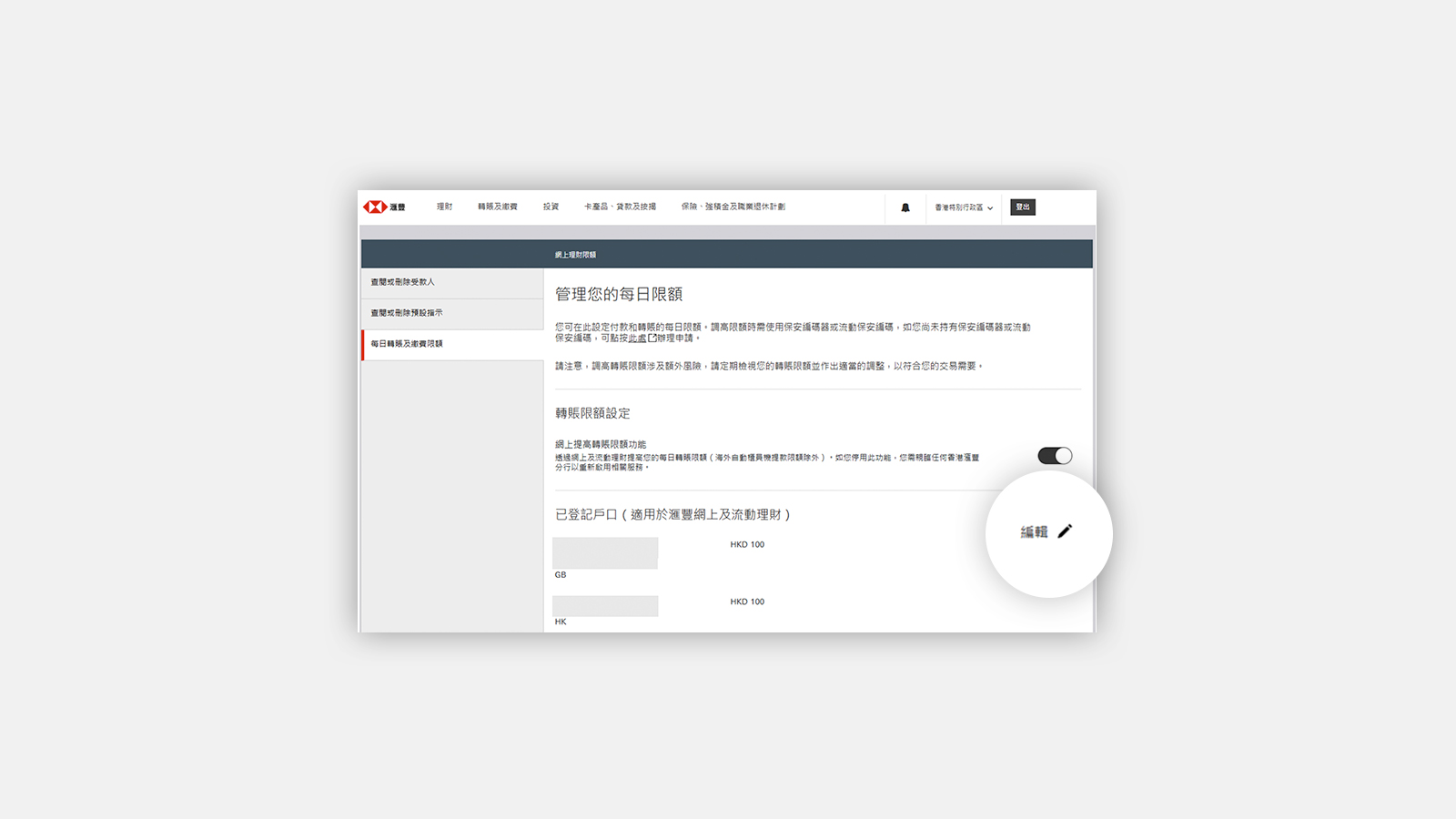
Task: Click the HKD 100 limit for GB account
Action: (747, 545)
